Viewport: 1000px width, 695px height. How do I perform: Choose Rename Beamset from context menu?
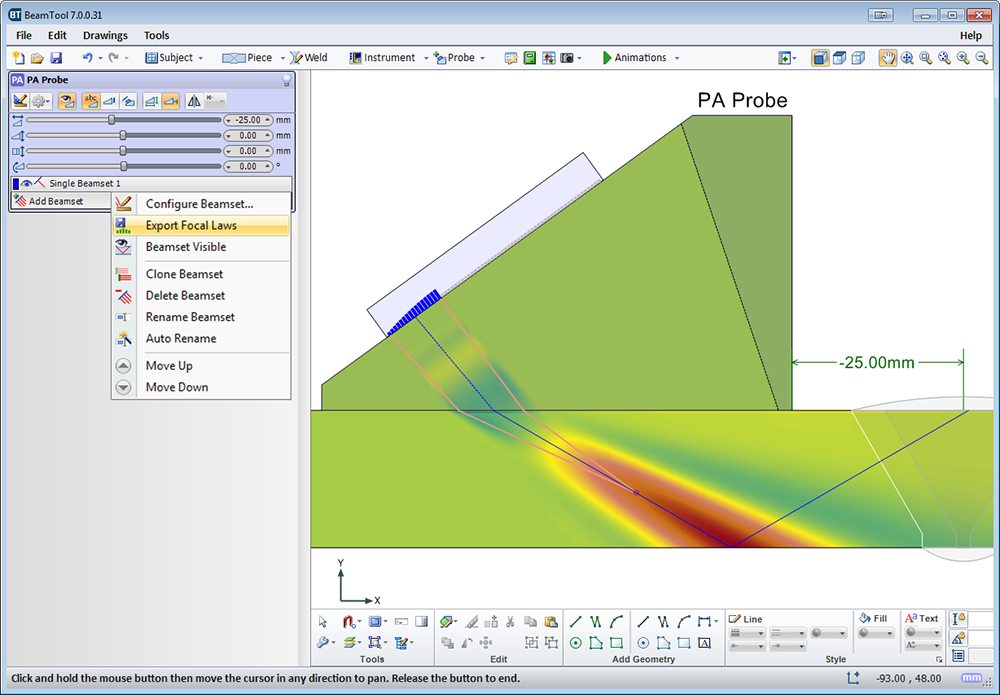point(201,317)
